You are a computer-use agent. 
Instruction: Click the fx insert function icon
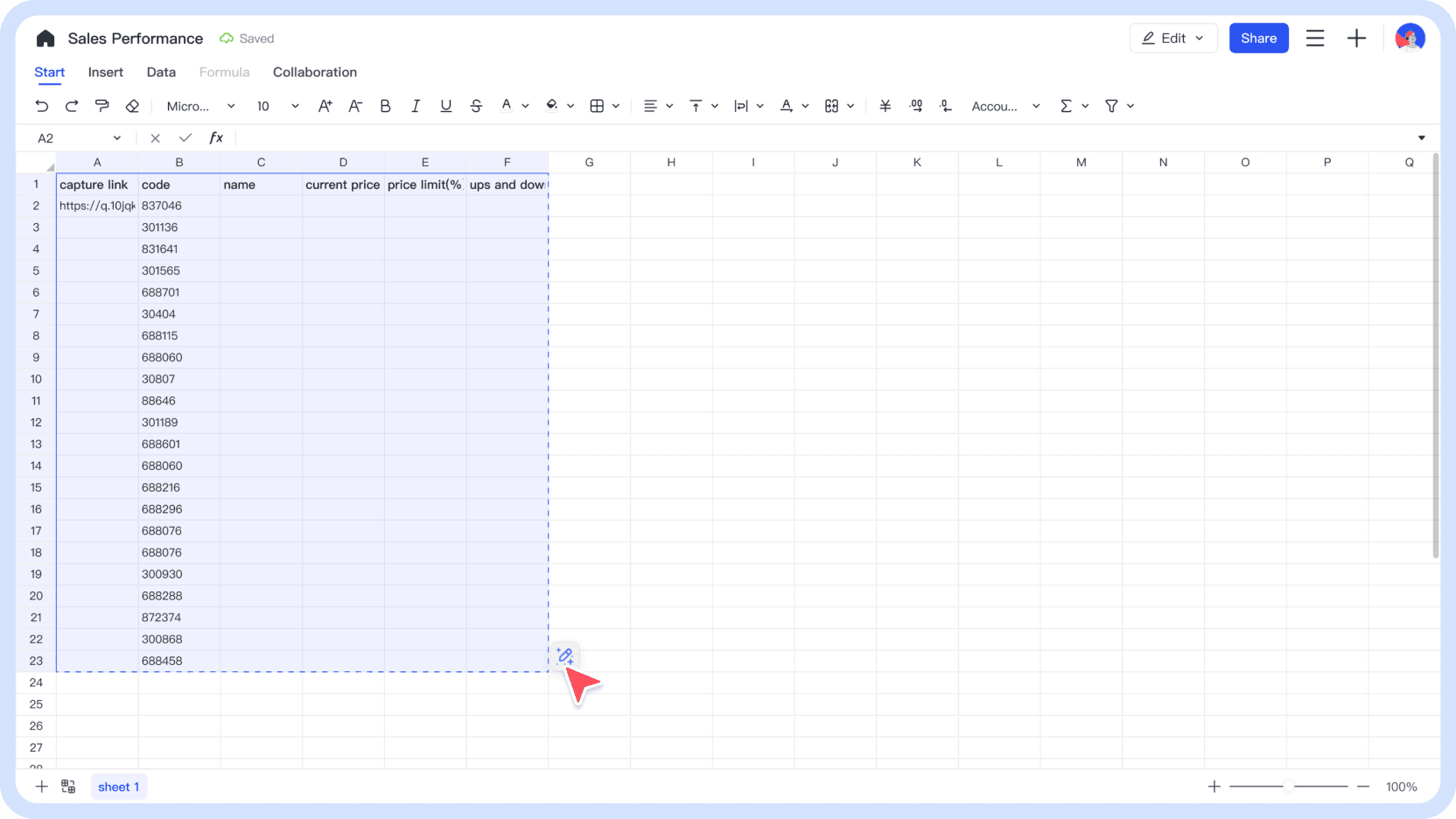(x=216, y=138)
